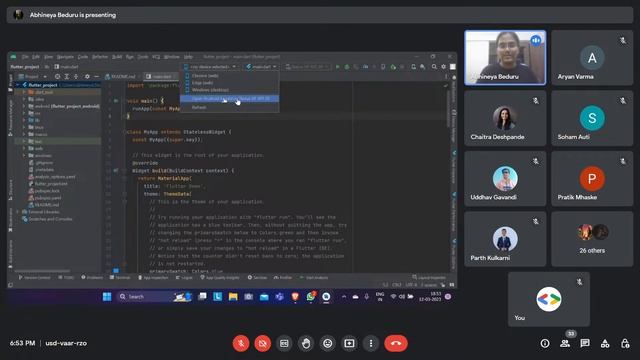This screenshot has height=360, width=640.
Task: Click the select opened file target icon
Action: (57, 76)
